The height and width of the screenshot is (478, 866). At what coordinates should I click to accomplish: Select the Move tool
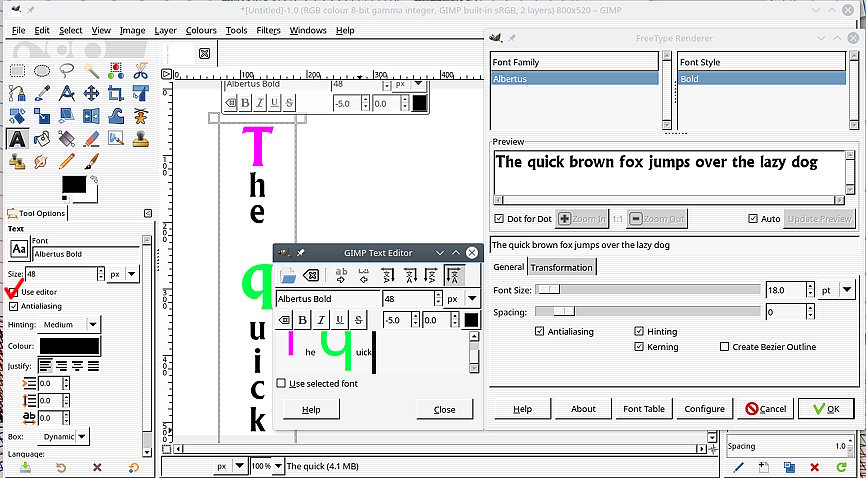91,93
